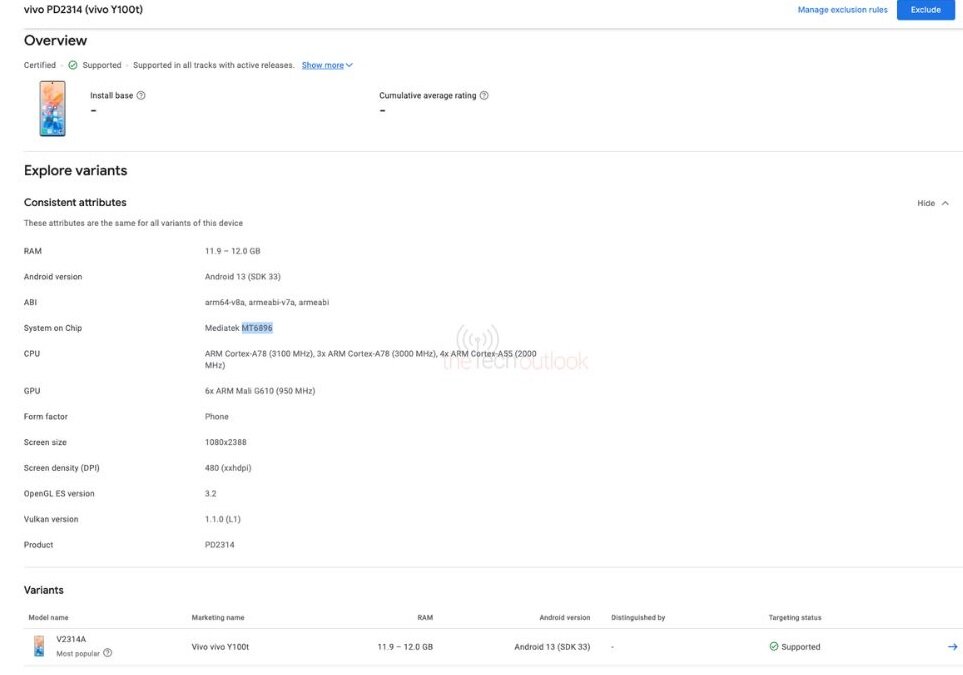Click the blue Exclude button
The width and height of the screenshot is (963, 675).
point(925,9)
